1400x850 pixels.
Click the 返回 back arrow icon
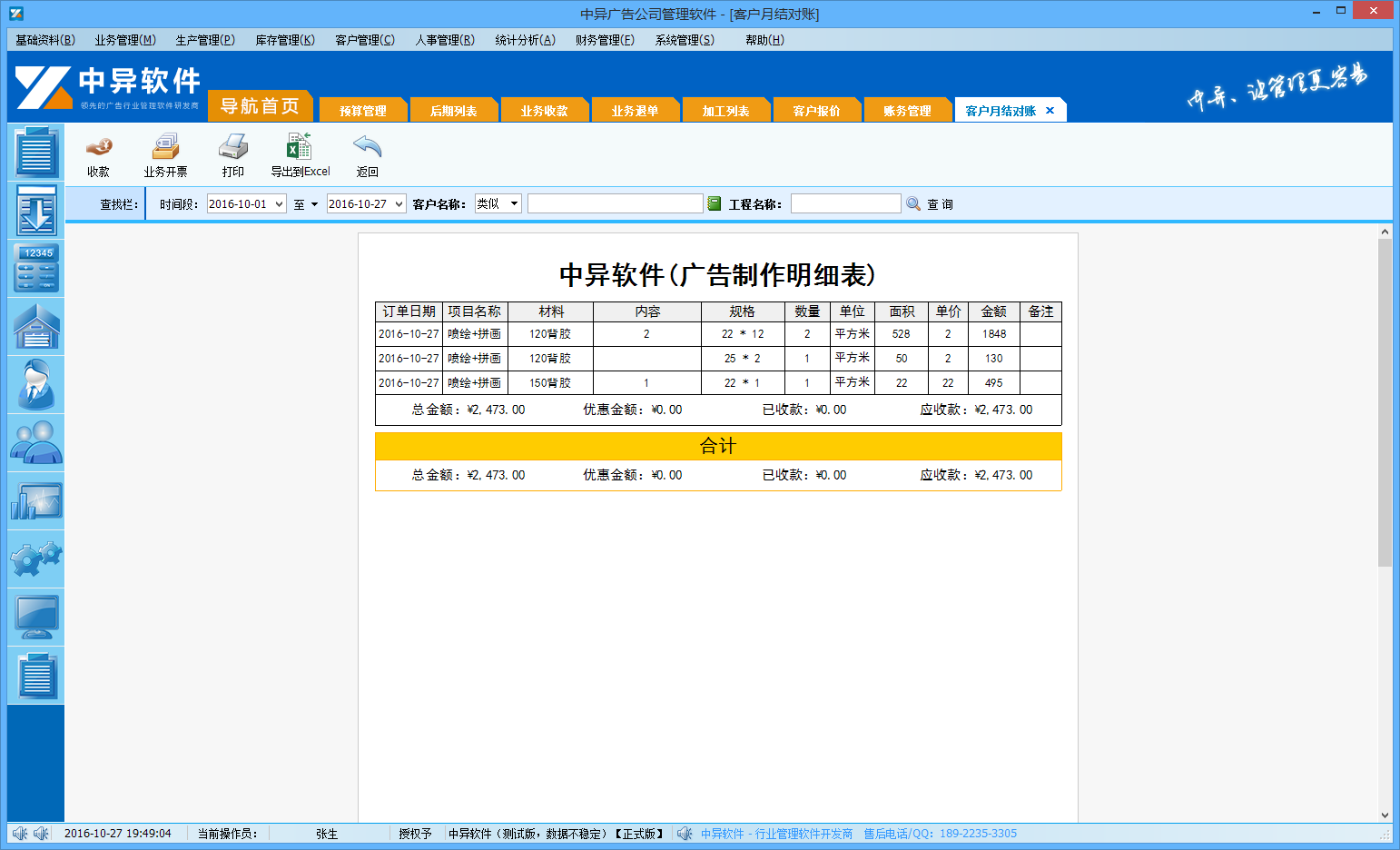tap(366, 153)
